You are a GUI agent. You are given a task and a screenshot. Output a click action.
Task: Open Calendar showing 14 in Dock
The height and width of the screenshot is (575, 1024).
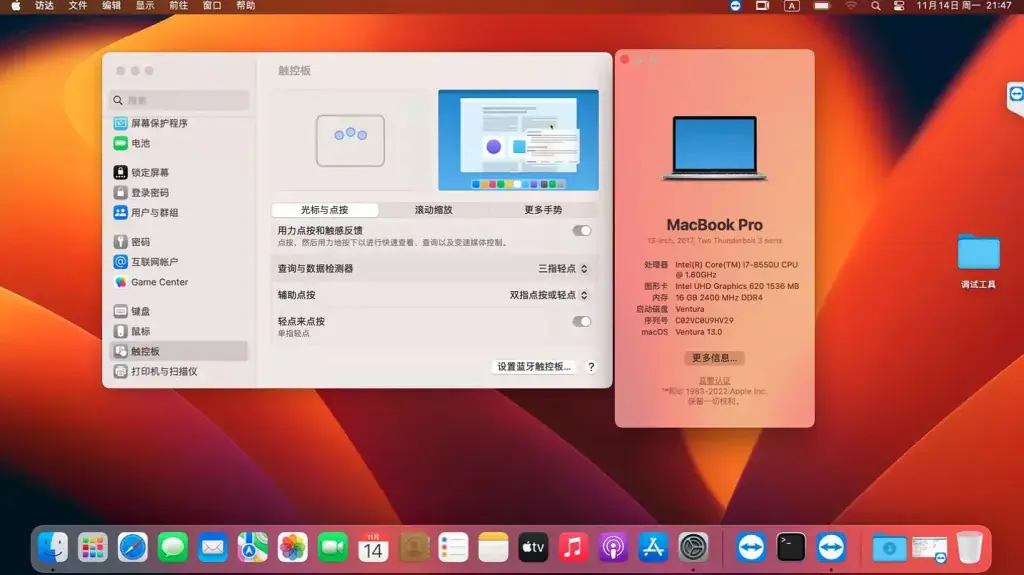point(373,548)
